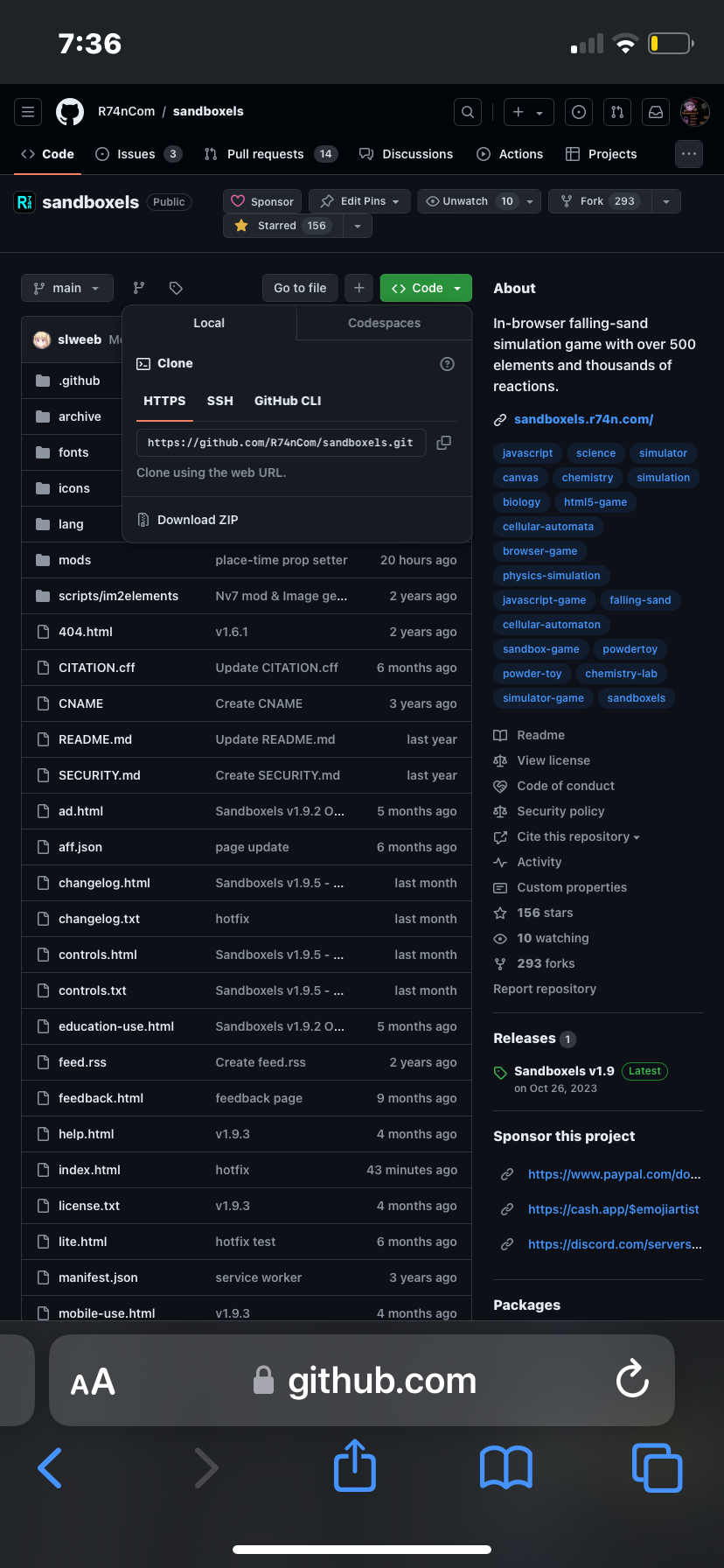Open the GitHub hamburger navigation menu
Screen dimensions: 724x1568
(28, 112)
